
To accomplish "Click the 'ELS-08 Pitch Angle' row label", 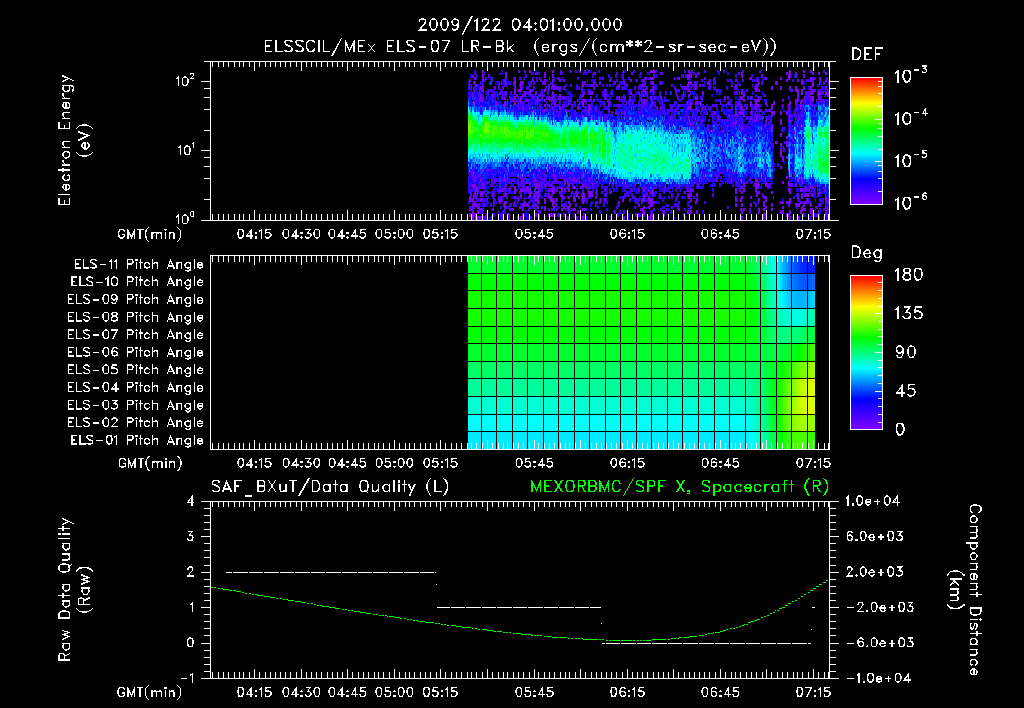I will [x=136, y=317].
